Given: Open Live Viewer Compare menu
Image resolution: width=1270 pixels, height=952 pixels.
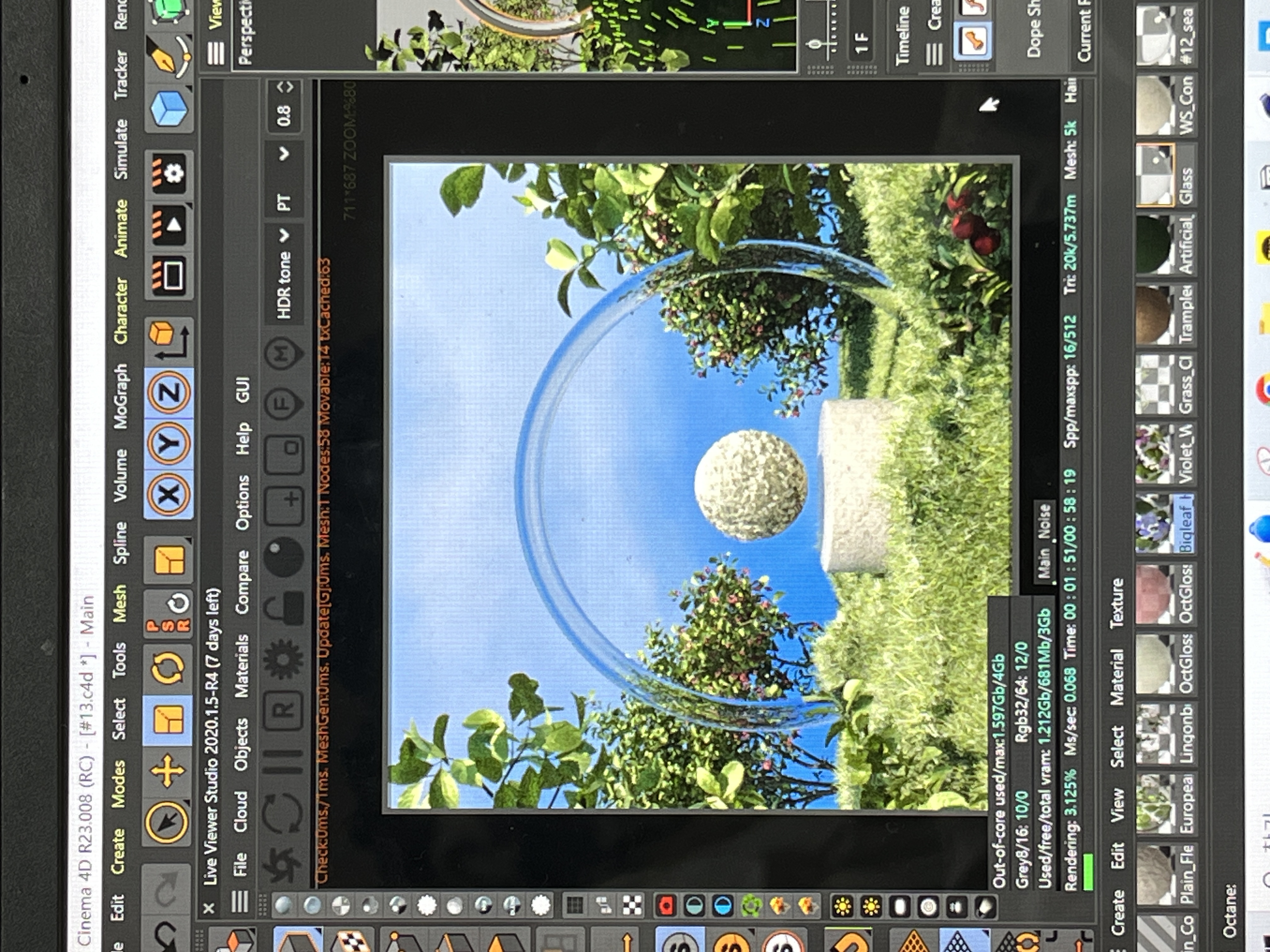Looking at the screenshot, I should point(242,581).
